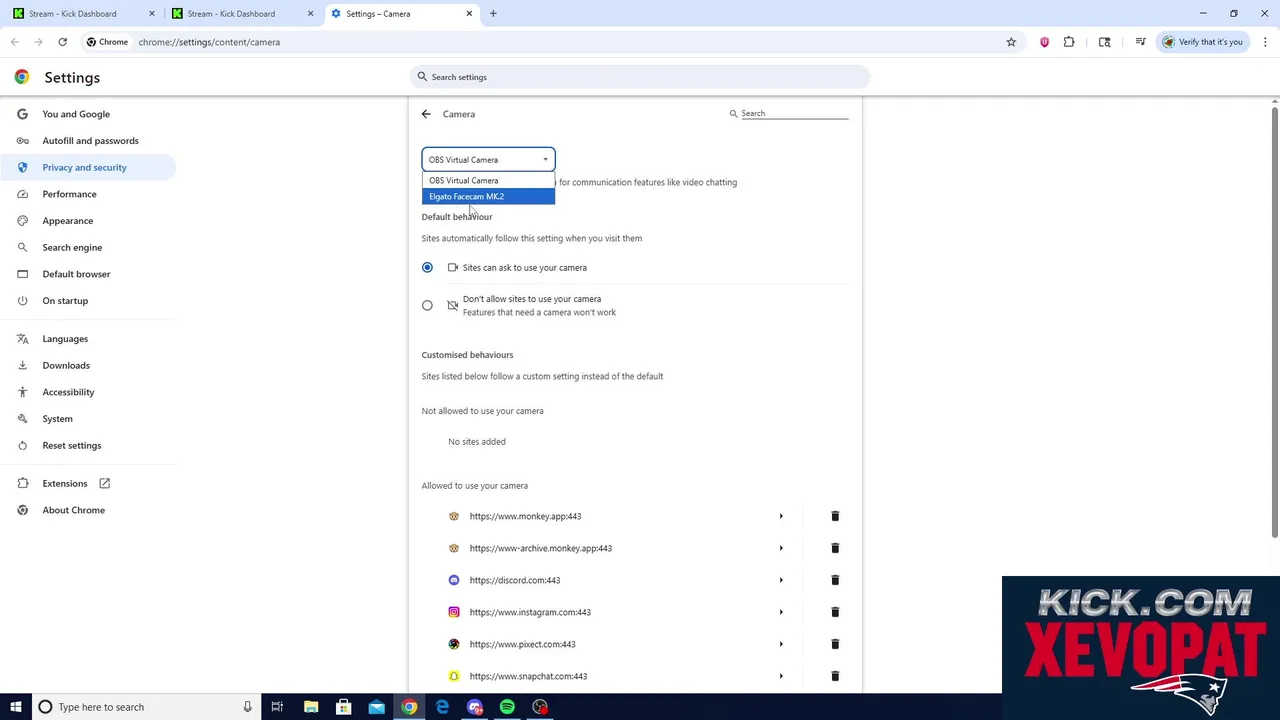Expand pixect.com site details arrow
Screen dimensions: 1280x720
pyautogui.click(x=781, y=644)
